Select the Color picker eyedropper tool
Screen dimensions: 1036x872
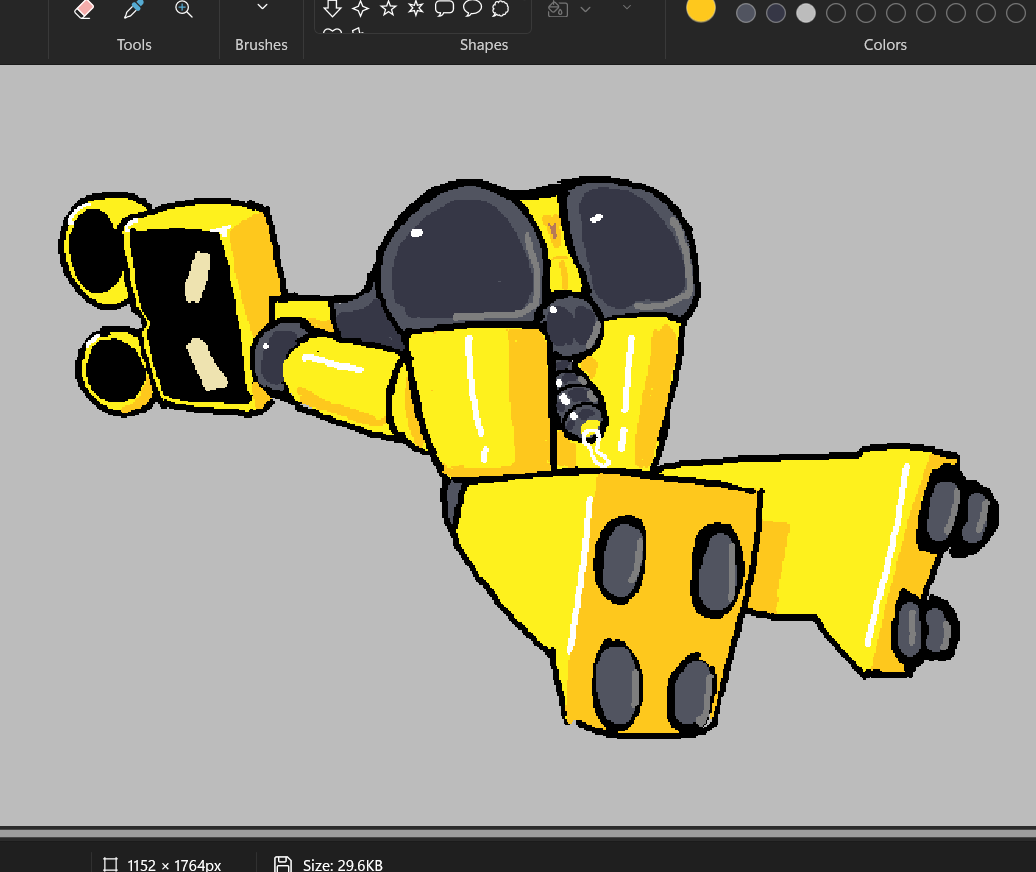tap(133, 9)
